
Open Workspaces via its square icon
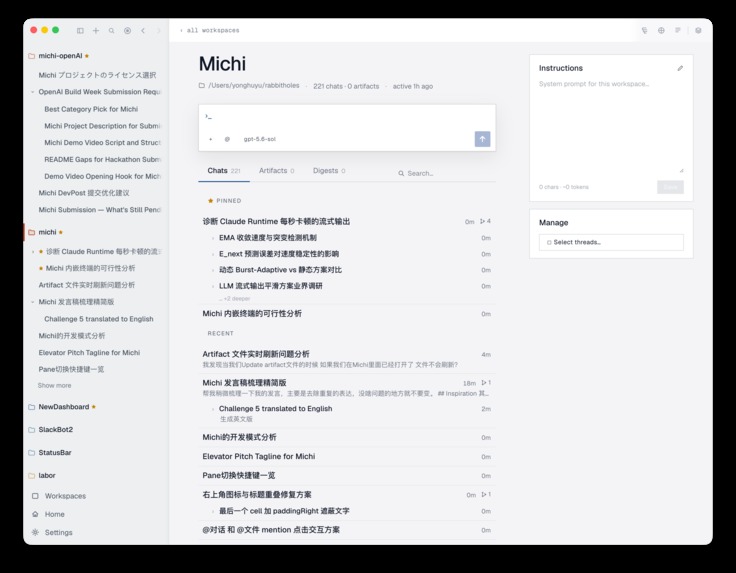pyautogui.click(x=35, y=496)
